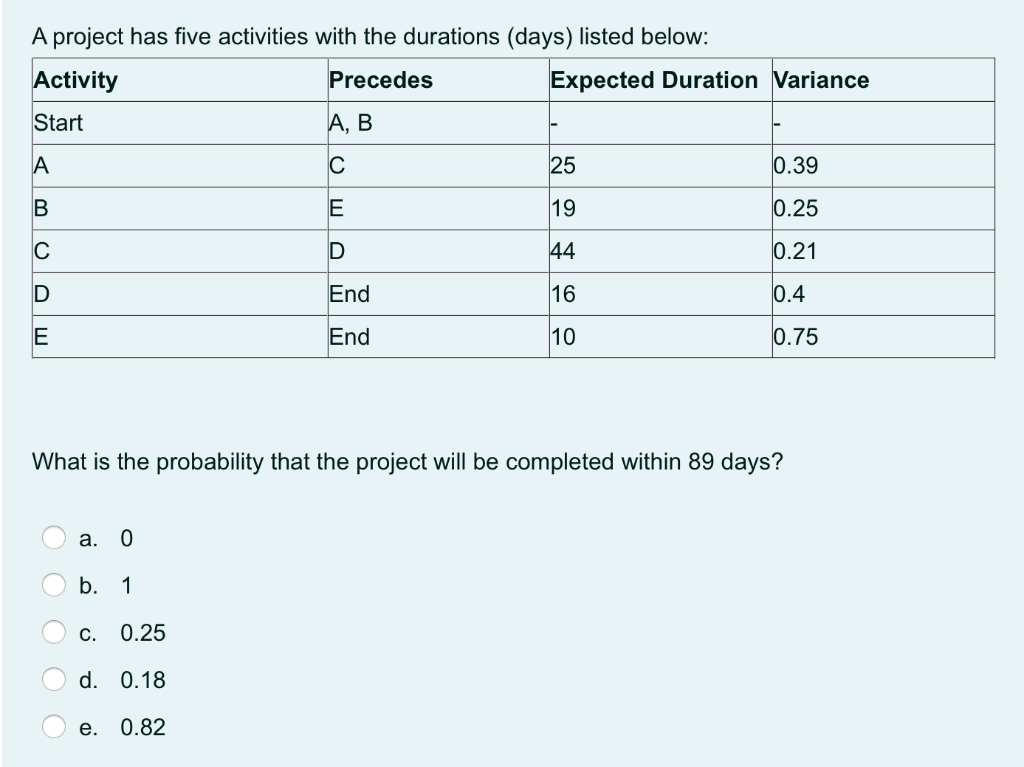The width and height of the screenshot is (1024, 767).
Task: Click the cell showing duration 44
Action: [561, 251]
